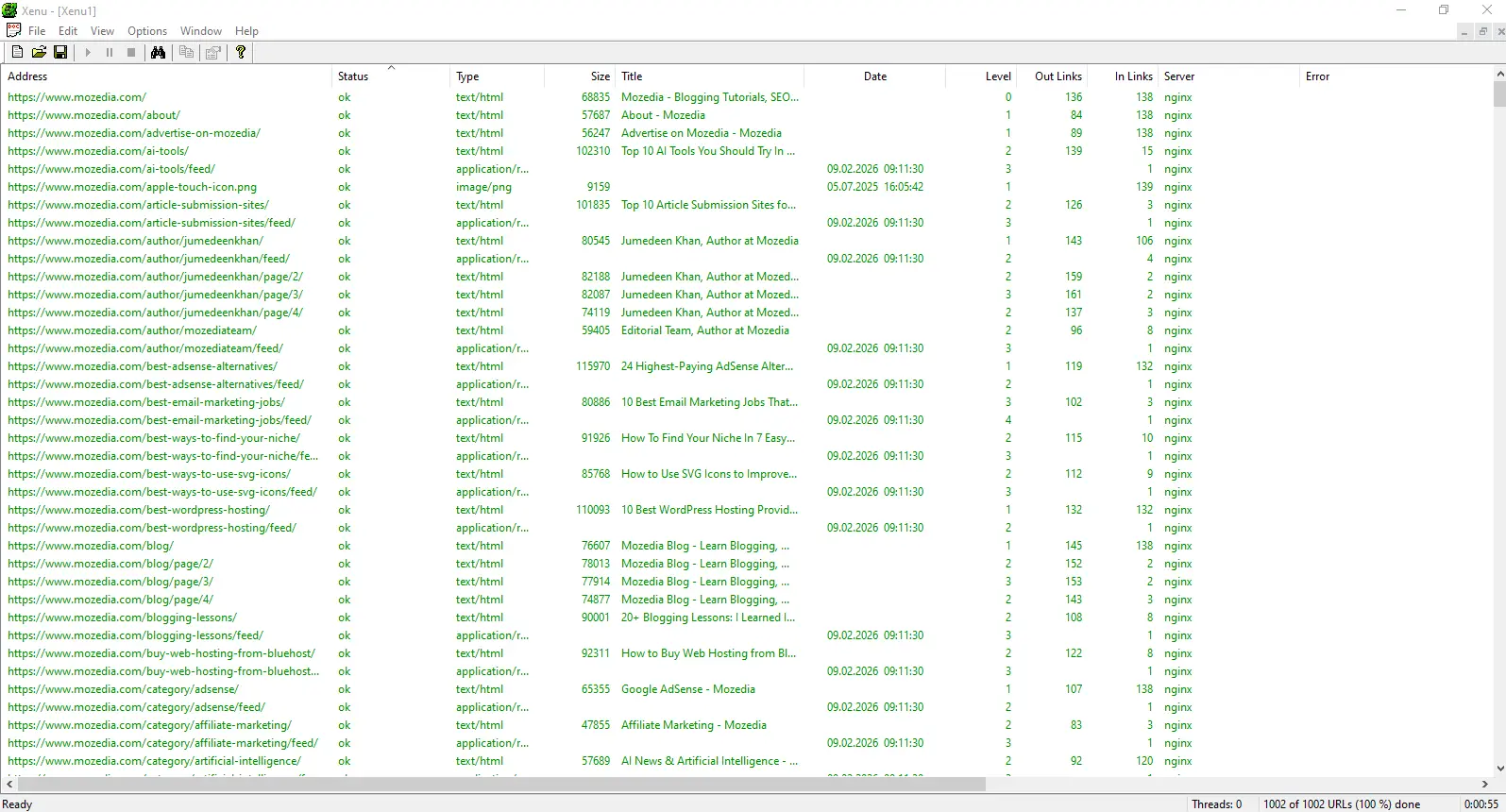
Task: Select https://www.mozedia.com/ai-tools/ address
Action: coord(98,151)
